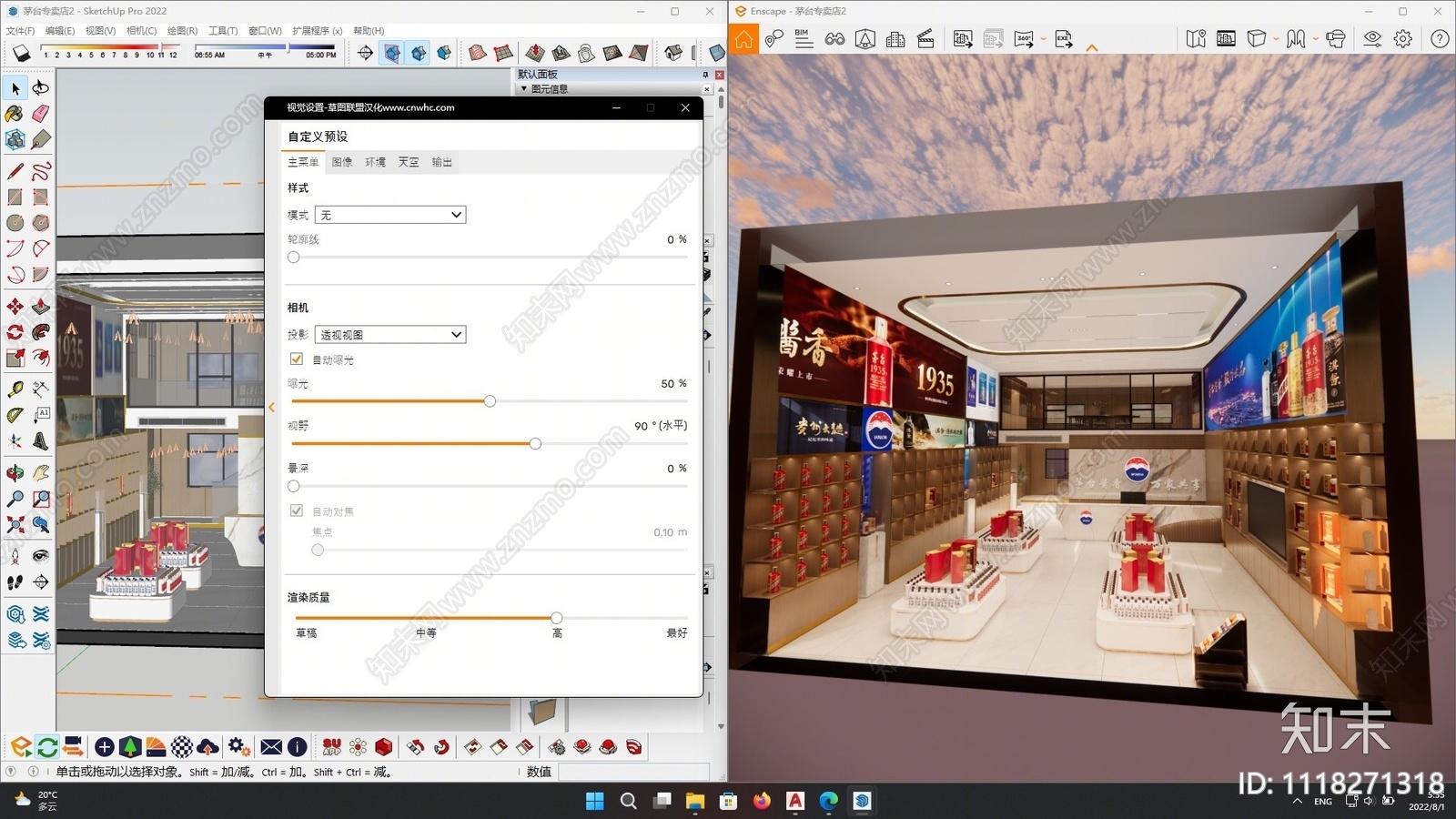Image resolution: width=1456 pixels, height=819 pixels.
Task: Toggle the 自动对焦 auto focus checkbox
Action: 297,511
